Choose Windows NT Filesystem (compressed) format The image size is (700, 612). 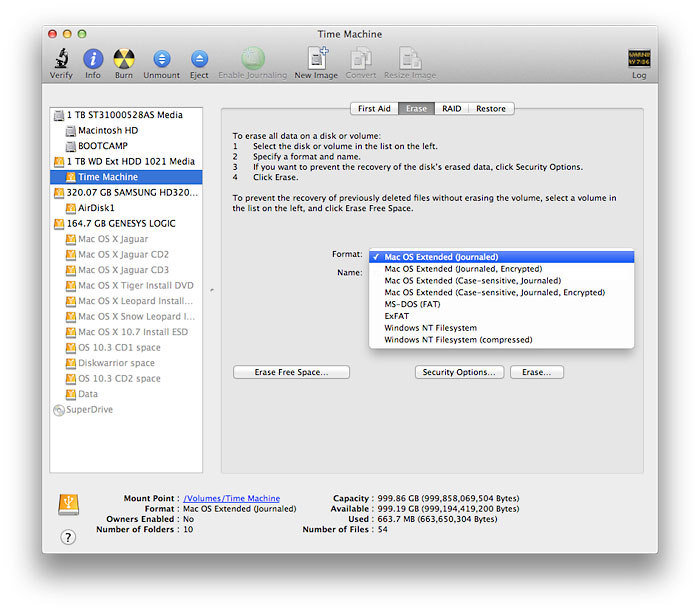pos(501,340)
